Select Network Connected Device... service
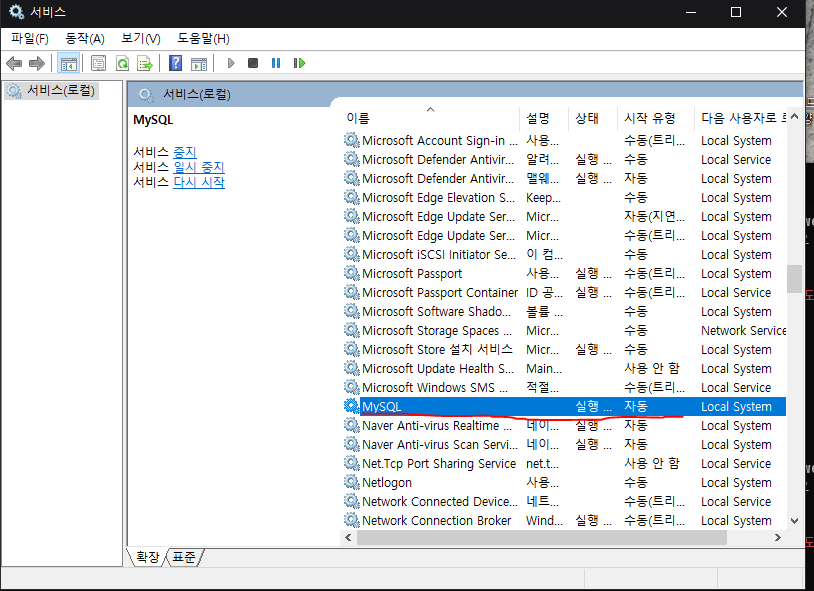 tap(564, 501)
